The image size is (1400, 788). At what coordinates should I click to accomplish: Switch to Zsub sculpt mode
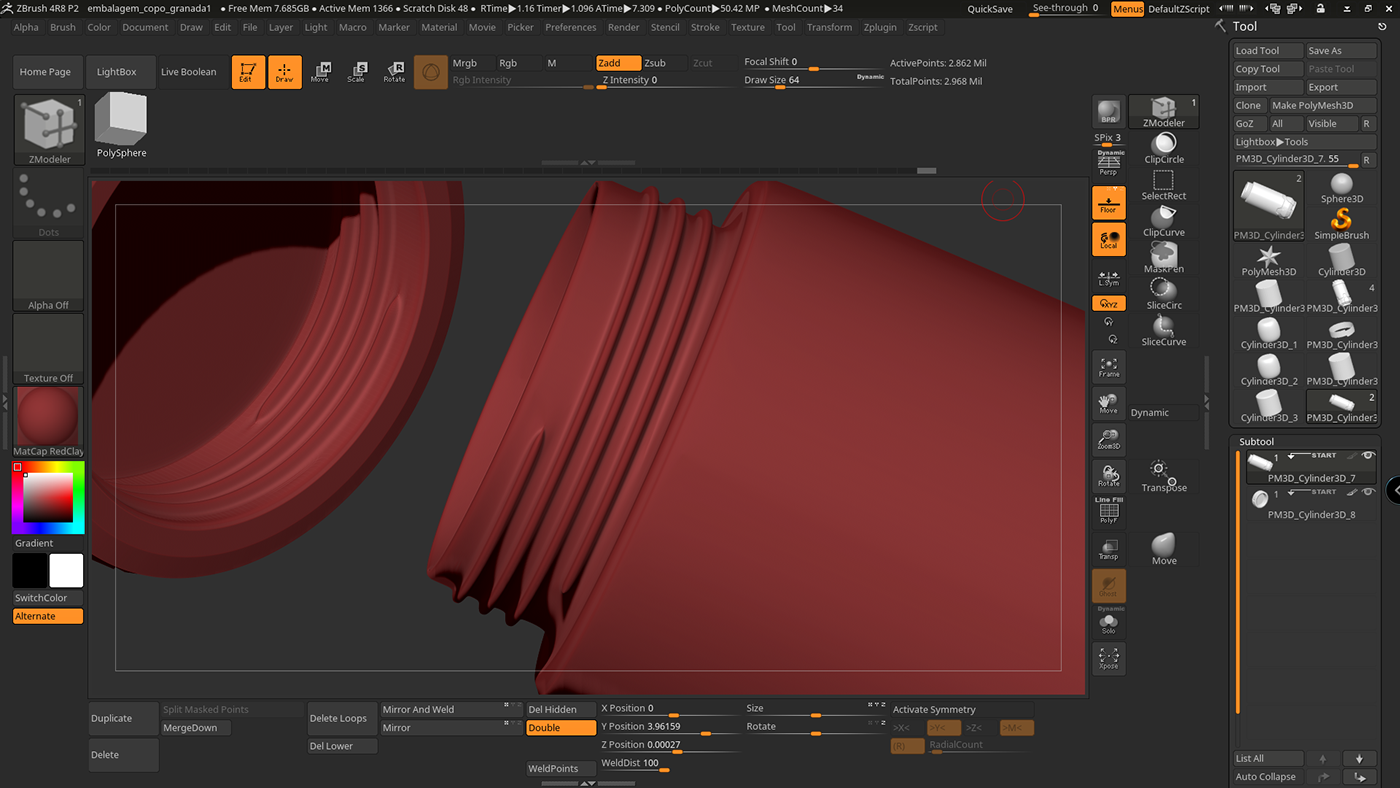click(656, 63)
